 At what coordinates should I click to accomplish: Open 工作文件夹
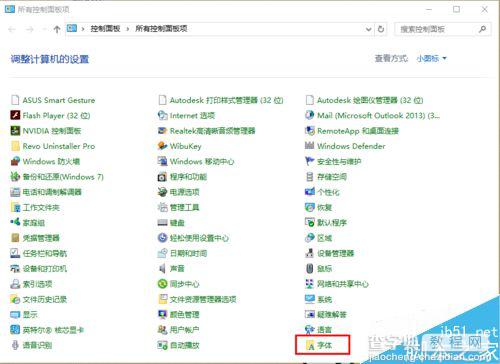point(35,207)
